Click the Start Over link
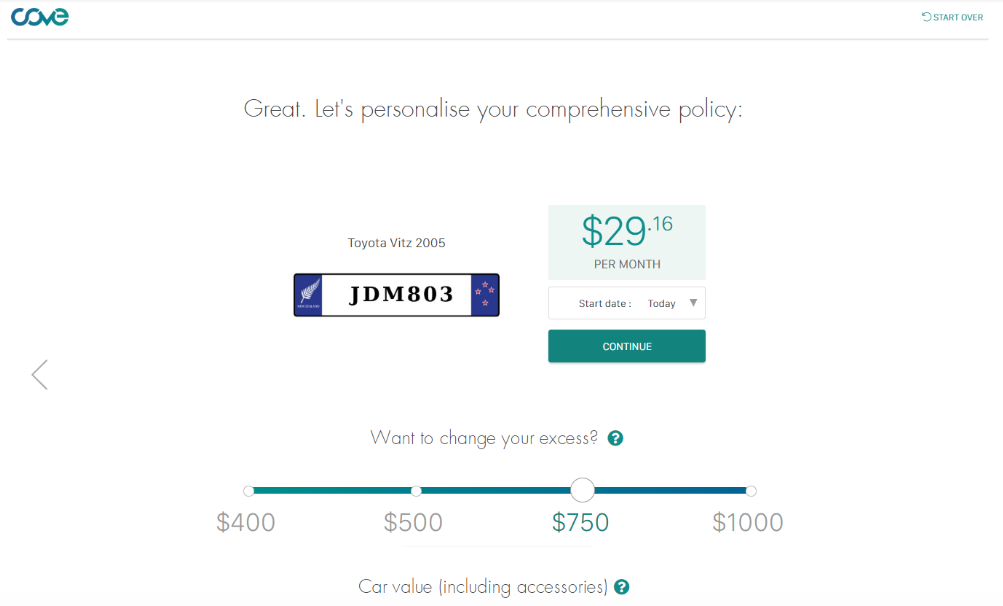Image resolution: width=1003 pixels, height=606 pixels. tap(952, 17)
